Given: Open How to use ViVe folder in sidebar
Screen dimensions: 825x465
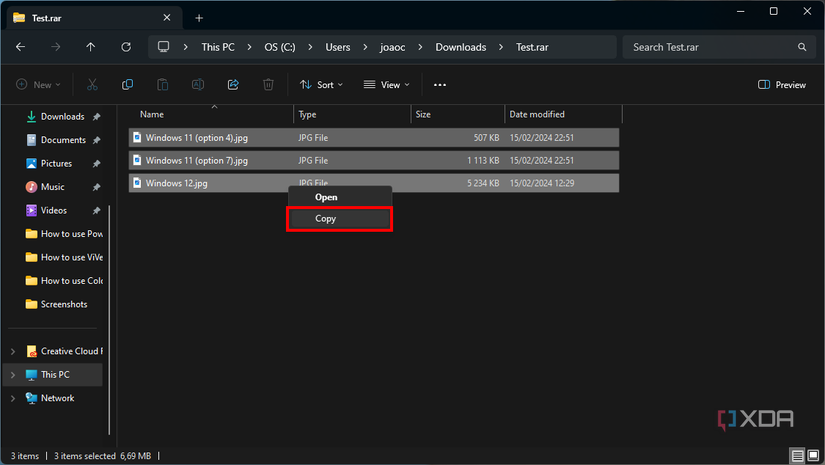Looking at the screenshot, I should [64, 257].
